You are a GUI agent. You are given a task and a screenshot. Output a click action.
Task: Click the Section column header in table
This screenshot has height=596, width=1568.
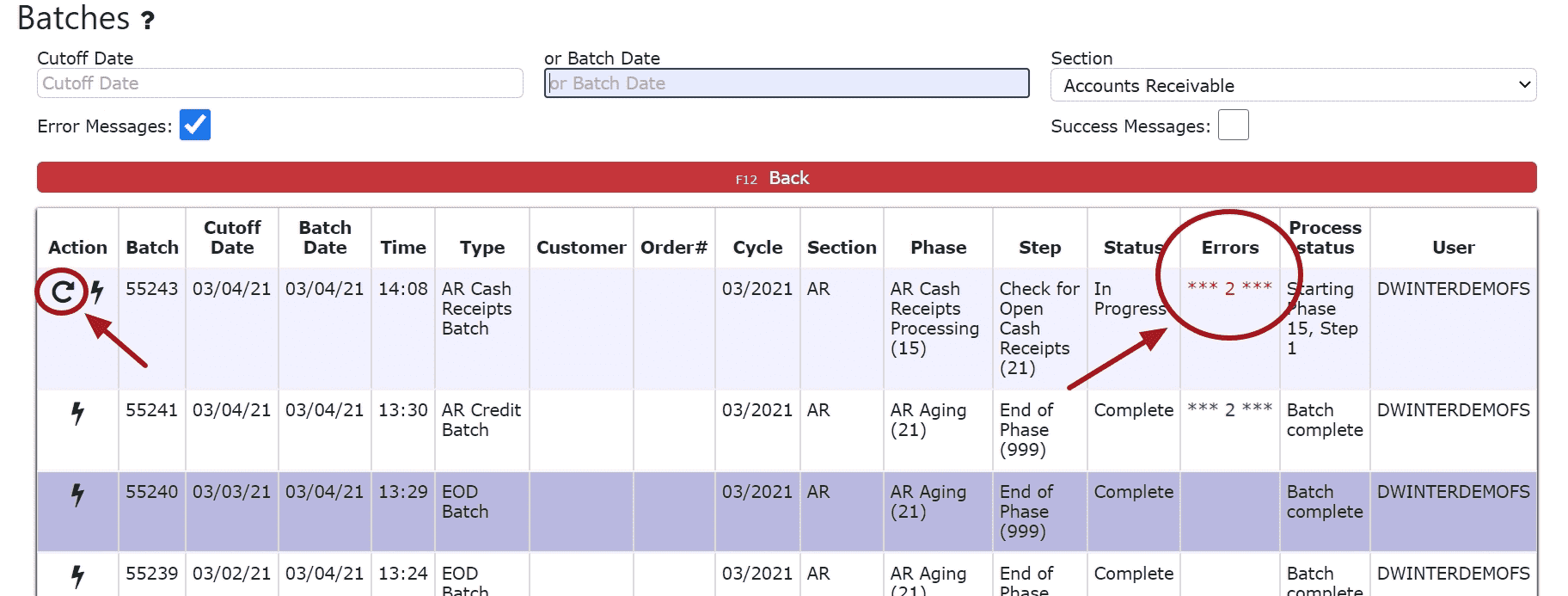point(842,248)
